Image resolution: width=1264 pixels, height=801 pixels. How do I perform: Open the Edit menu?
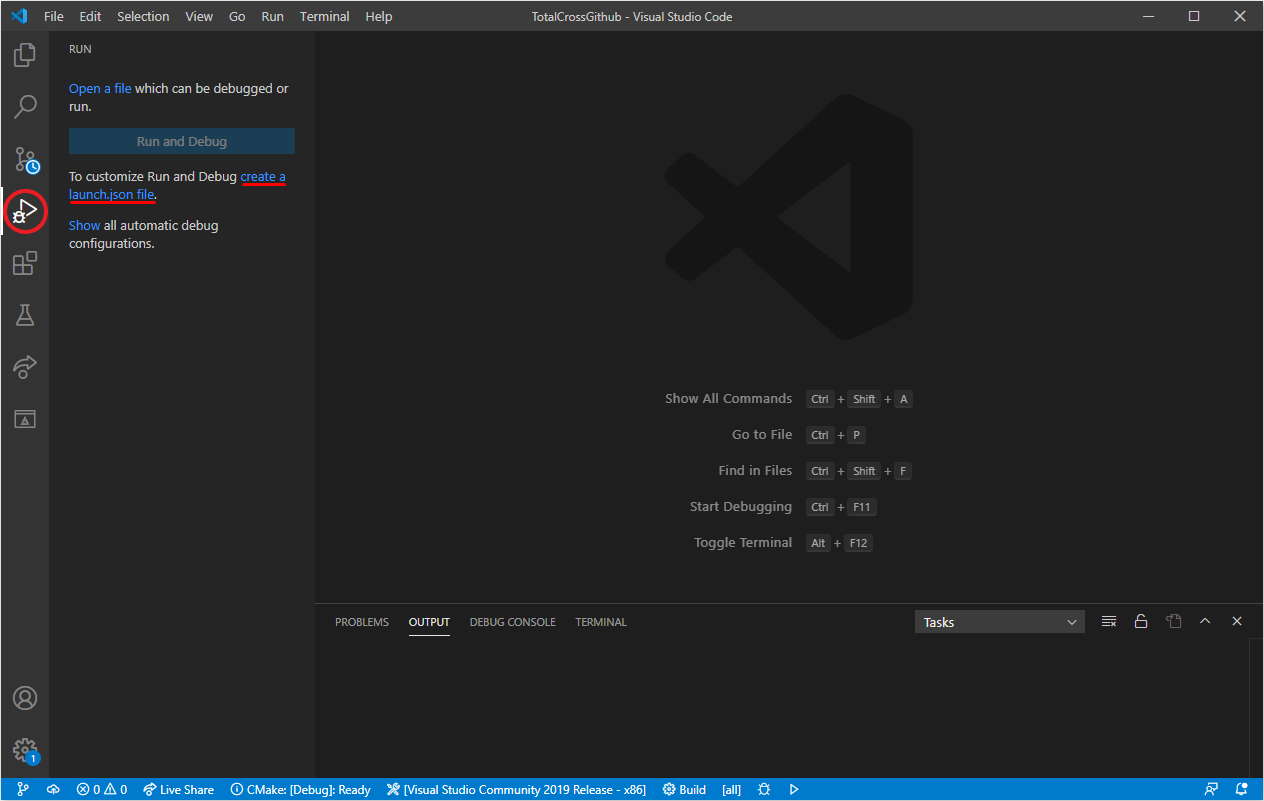tap(90, 16)
